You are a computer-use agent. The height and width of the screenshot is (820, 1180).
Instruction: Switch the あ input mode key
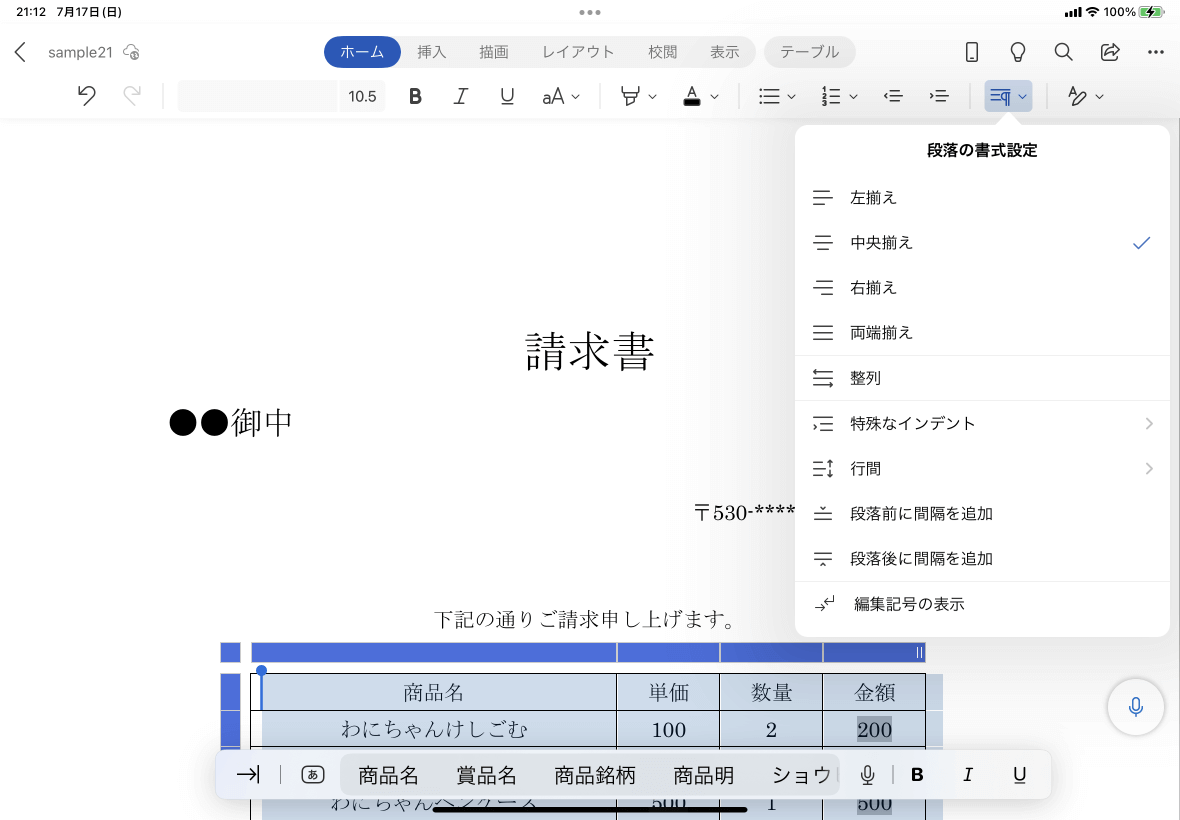coord(312,774)
